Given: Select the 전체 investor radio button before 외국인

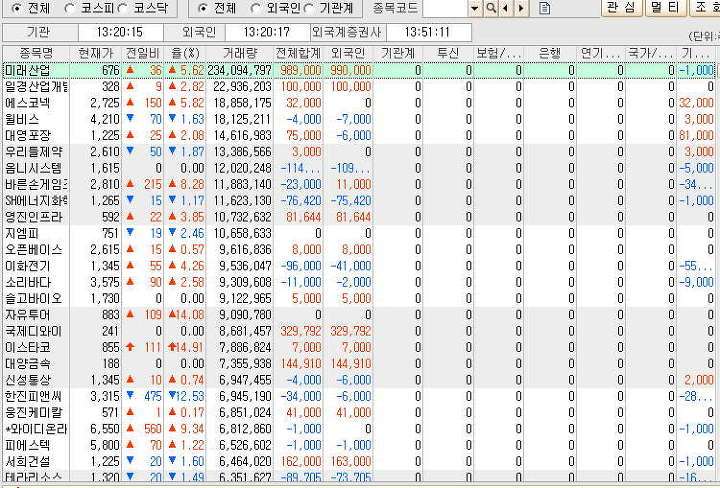Looking at the screenshot, I should (202, 8).
